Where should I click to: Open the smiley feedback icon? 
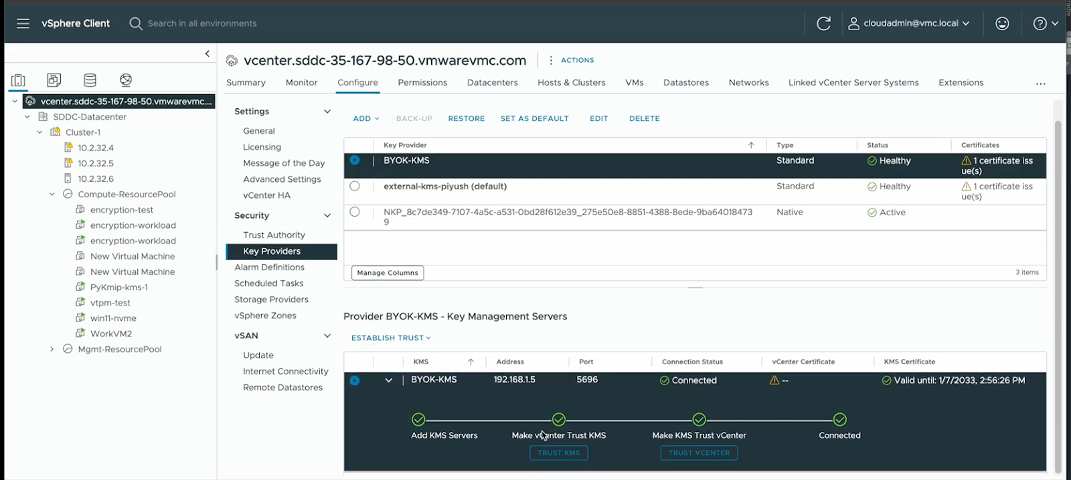click(1002, 23)
